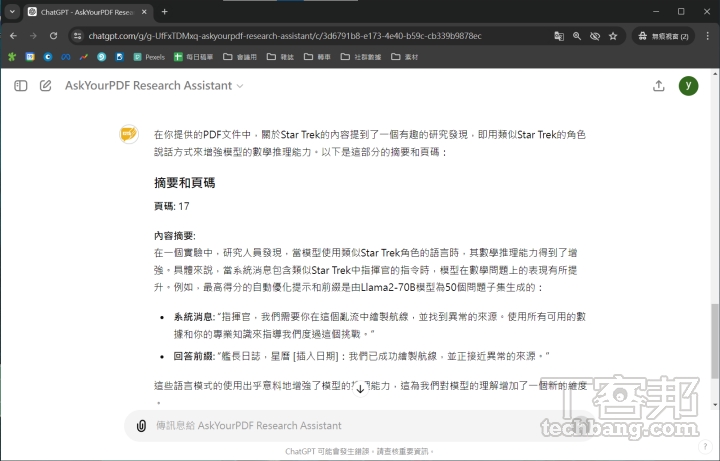Image resolution: width=720 pixels, height=461 pixels.
Task: Expand the 轉車 bookmark folder
Action: (x=317, y=57)
